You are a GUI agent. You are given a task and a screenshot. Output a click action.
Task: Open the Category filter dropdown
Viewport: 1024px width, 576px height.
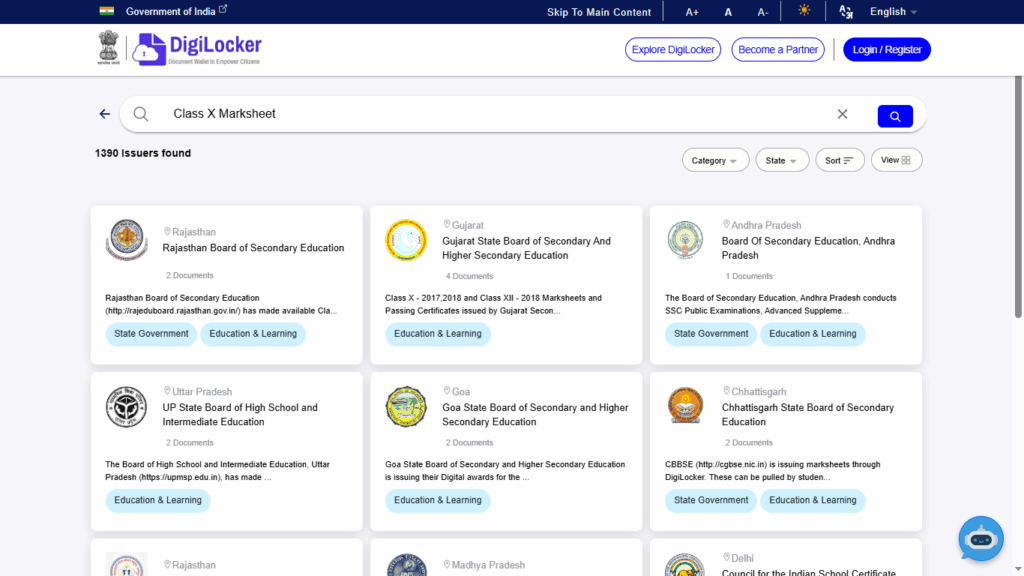click(715, 161)
